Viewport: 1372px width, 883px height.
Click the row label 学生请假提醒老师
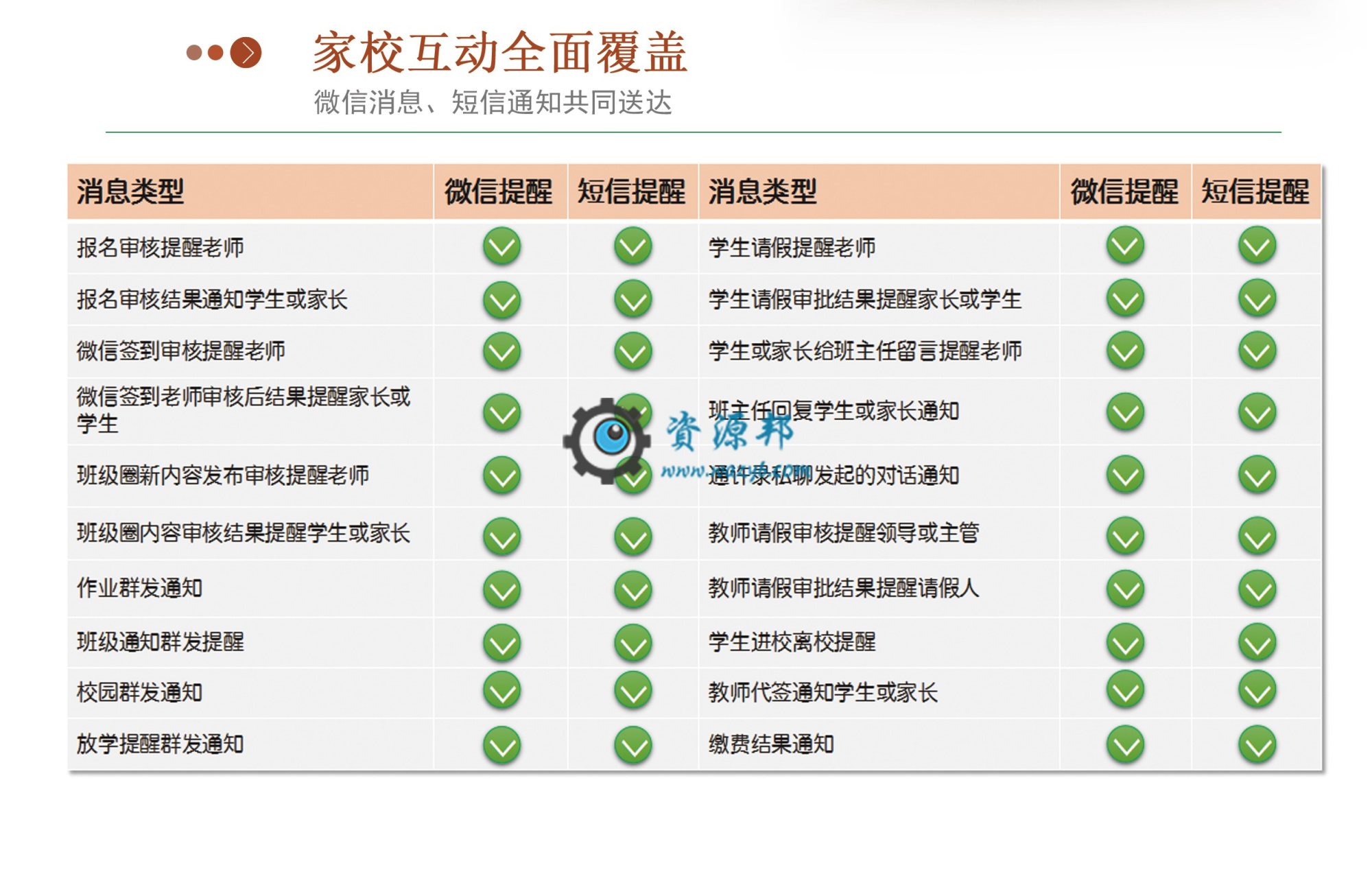[x=792, y=248]
